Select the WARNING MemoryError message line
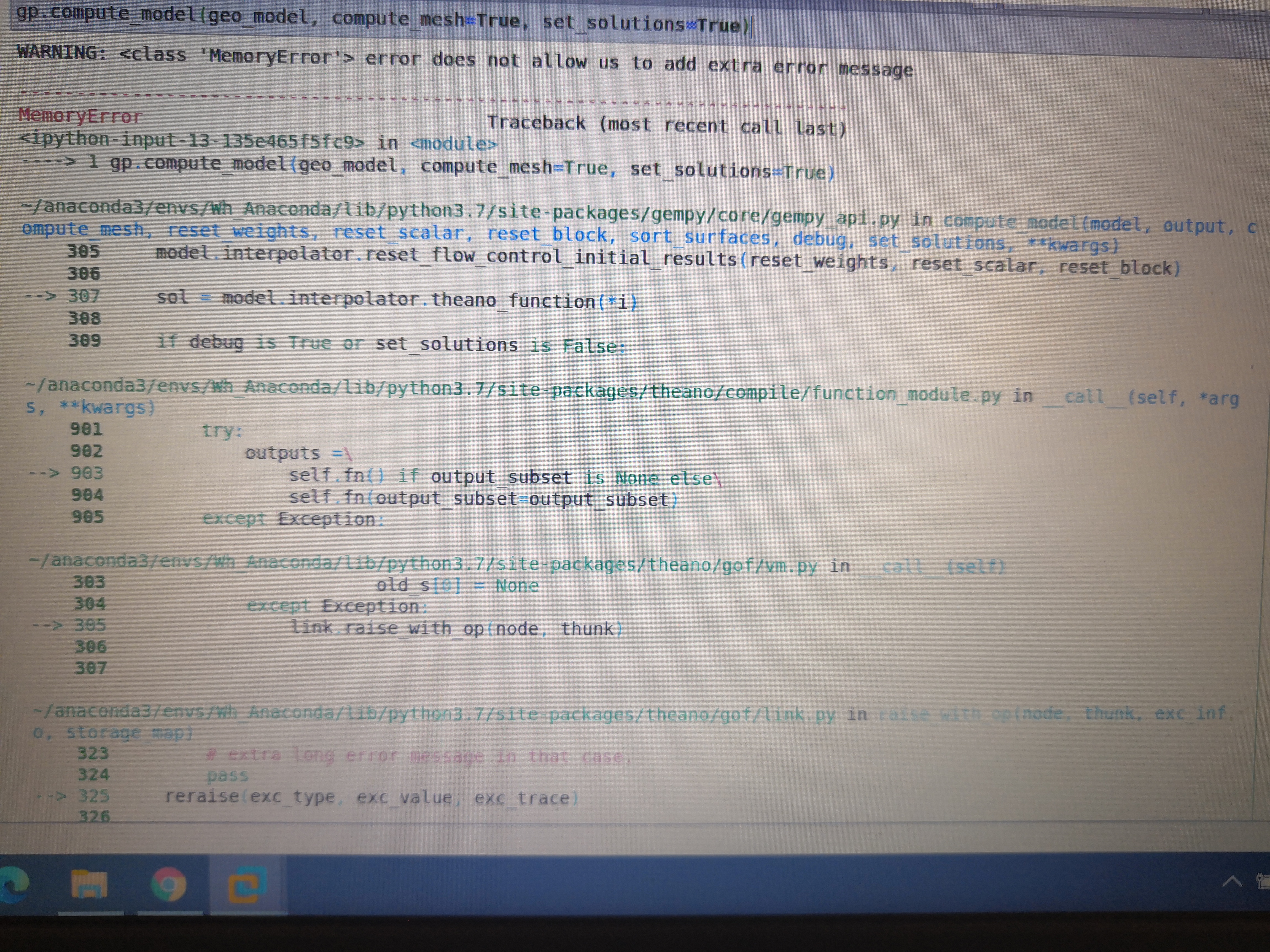Viewport: 1270px width, 952px height. [x=465, y=61]
